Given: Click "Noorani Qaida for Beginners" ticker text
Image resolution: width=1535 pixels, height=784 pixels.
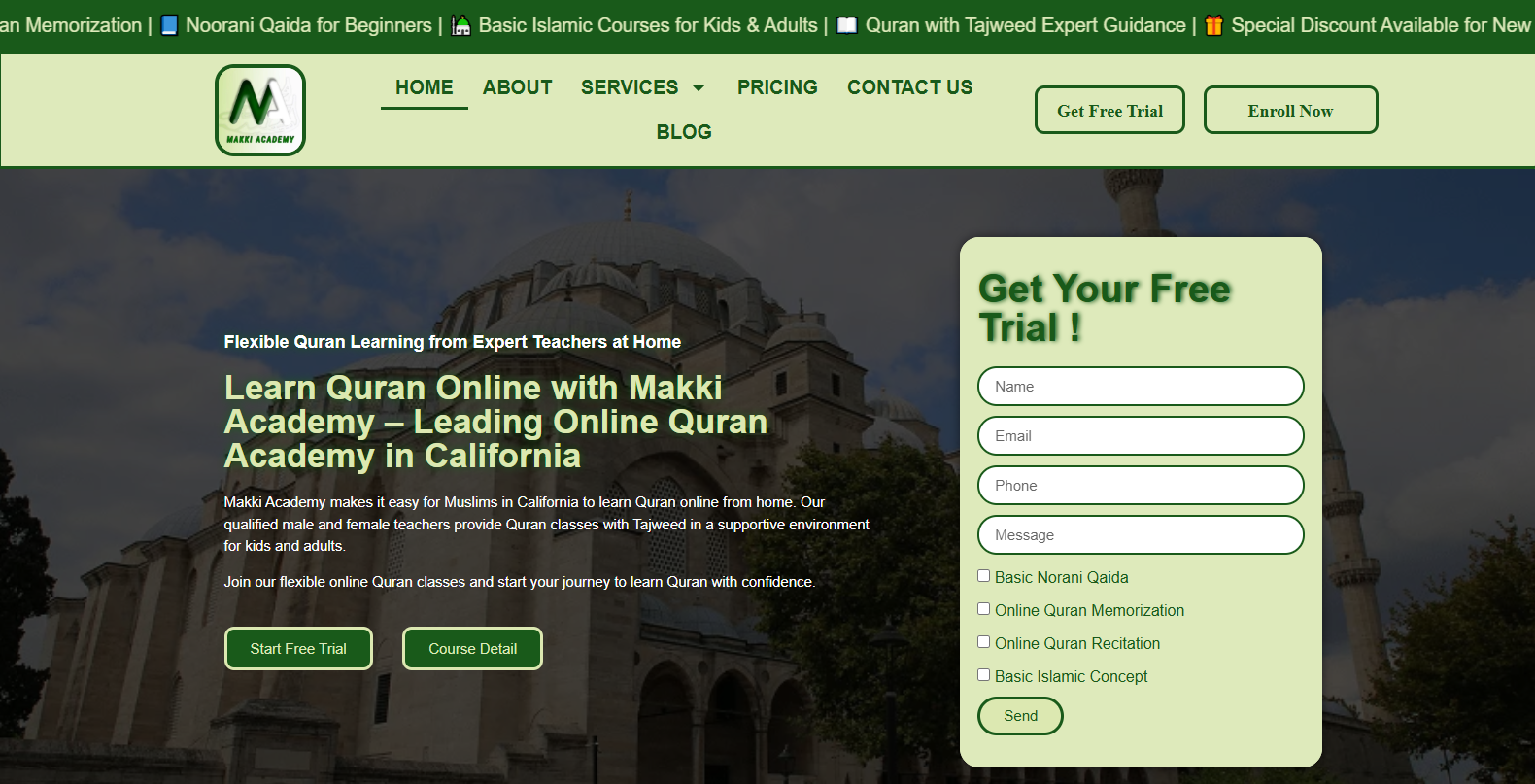Looking at the screenshot, I should tap(309, 25).
